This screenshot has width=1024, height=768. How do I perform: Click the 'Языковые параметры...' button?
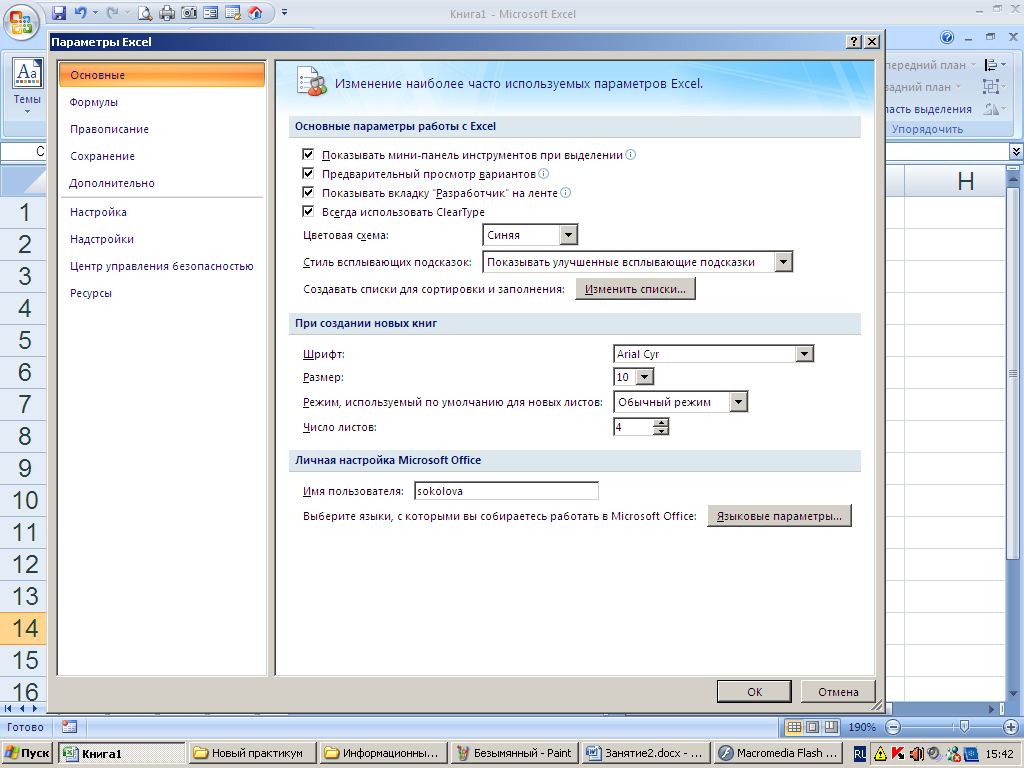tap(779, 516)
